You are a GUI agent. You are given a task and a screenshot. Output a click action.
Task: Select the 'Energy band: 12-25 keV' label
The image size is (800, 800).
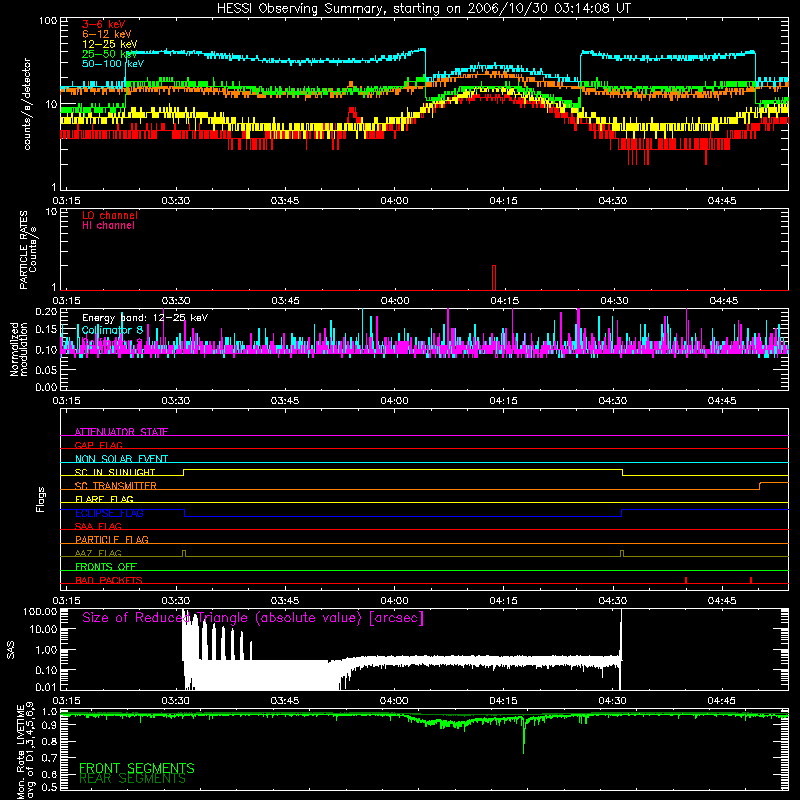(x=145, y=318)
